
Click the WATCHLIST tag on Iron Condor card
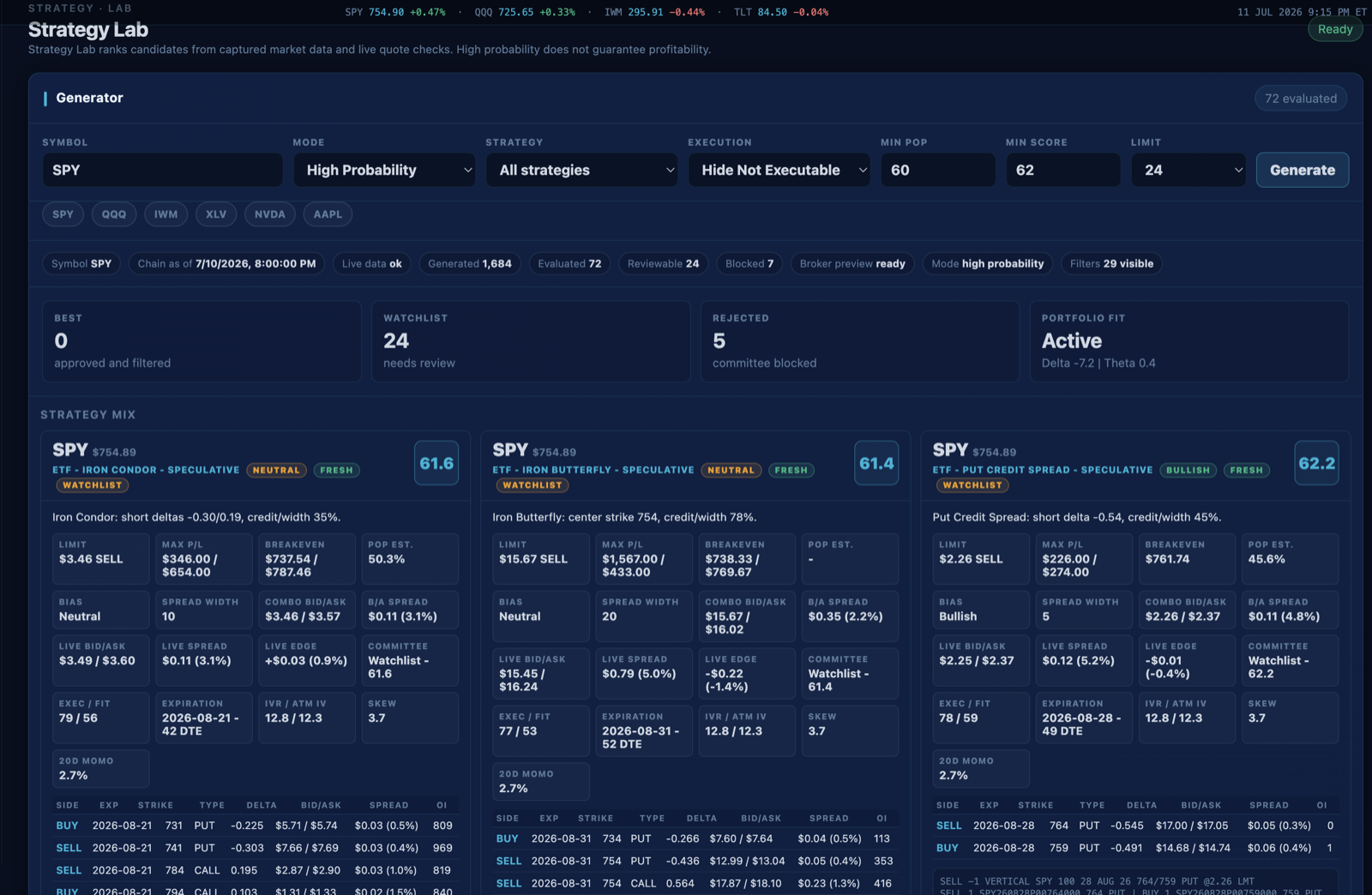click(x=93, y=485)
